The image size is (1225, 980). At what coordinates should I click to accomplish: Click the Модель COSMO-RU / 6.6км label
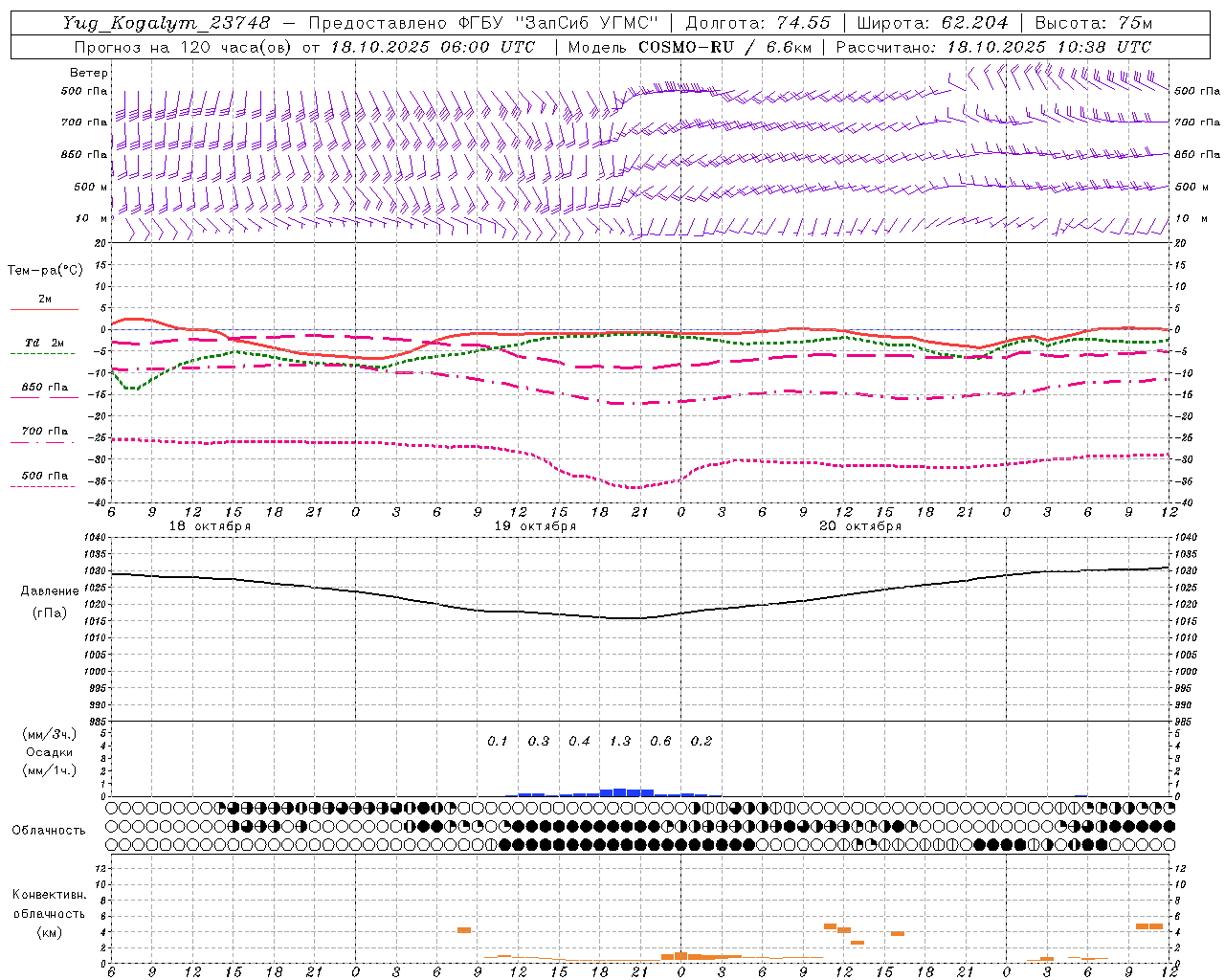point(689,47)
